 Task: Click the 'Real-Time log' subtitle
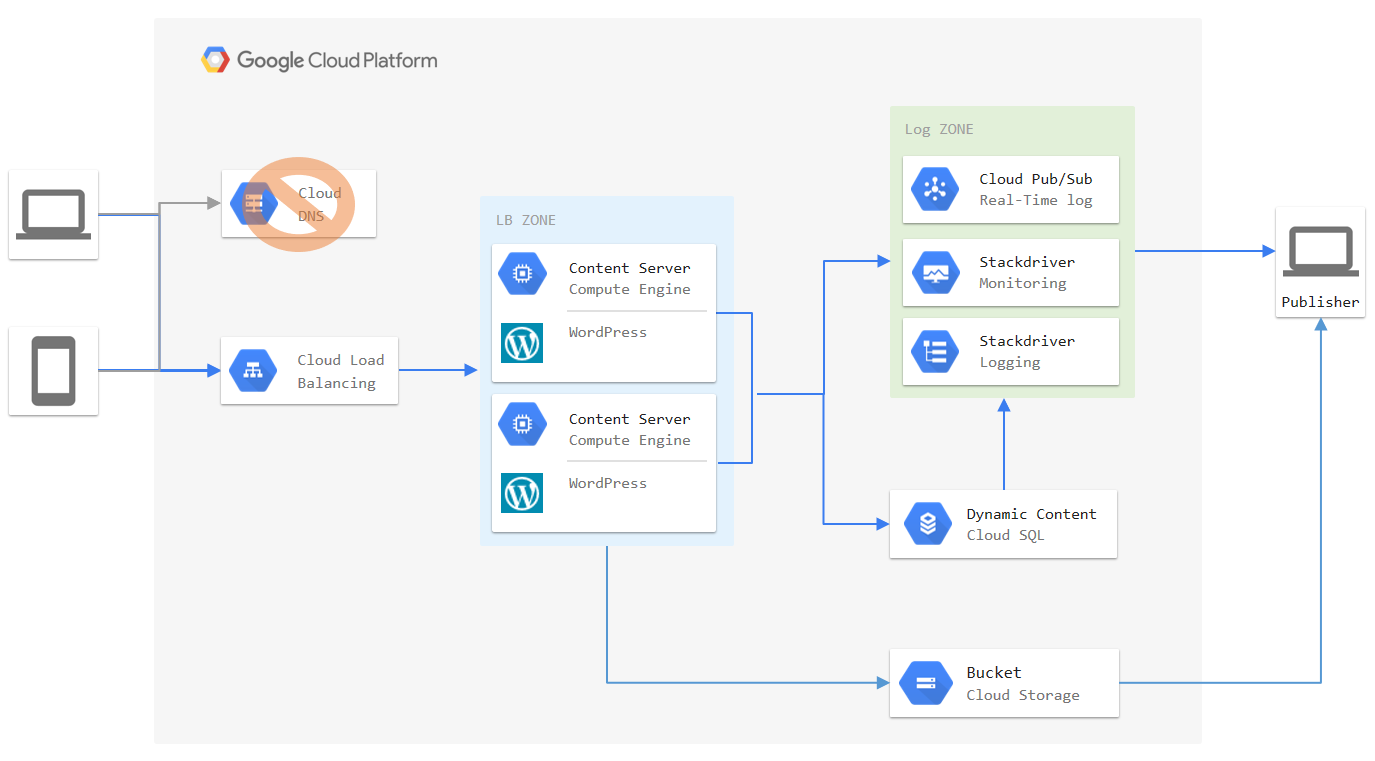point(1036,200)
